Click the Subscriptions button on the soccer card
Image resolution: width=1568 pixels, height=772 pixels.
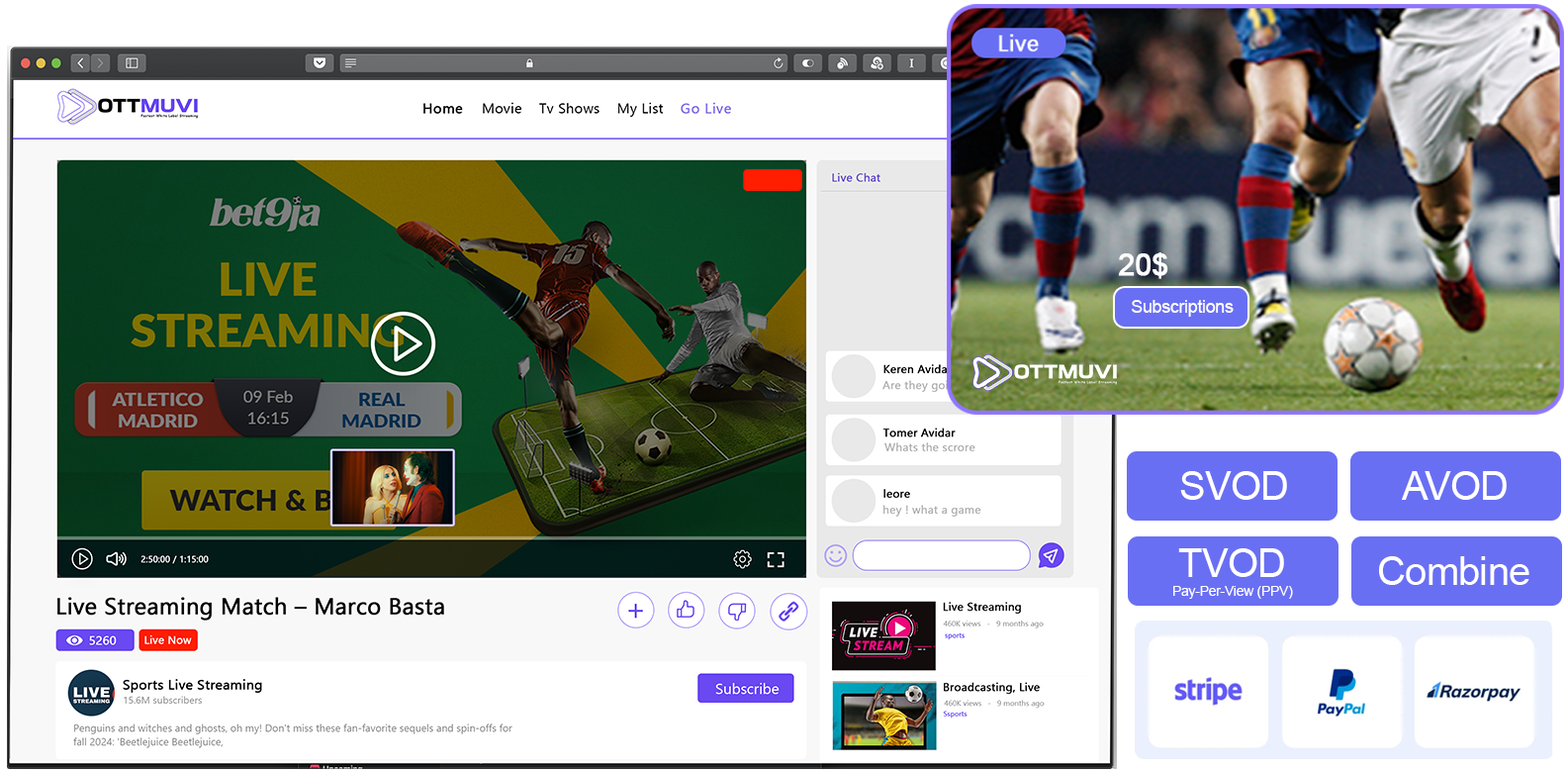(x=1181, y=307)
